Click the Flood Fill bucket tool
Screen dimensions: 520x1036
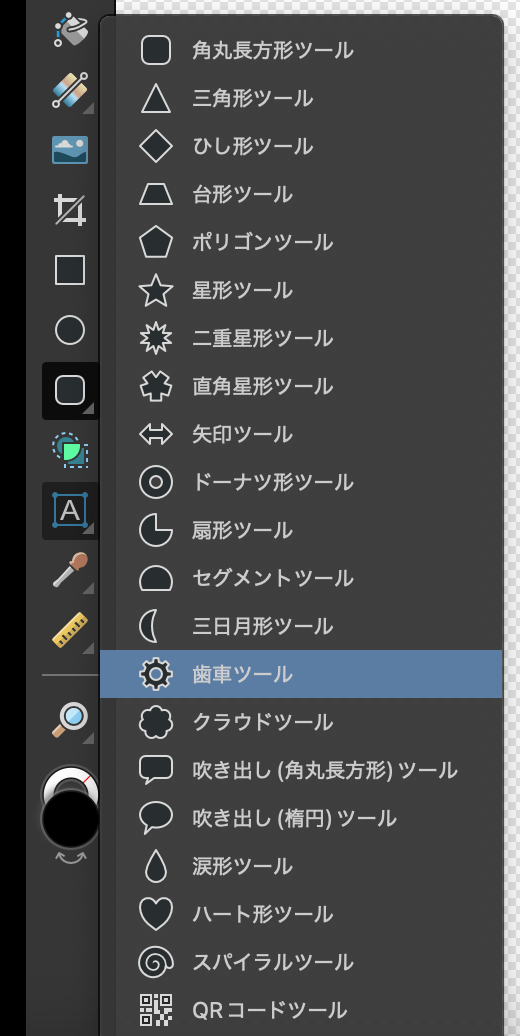70,28
